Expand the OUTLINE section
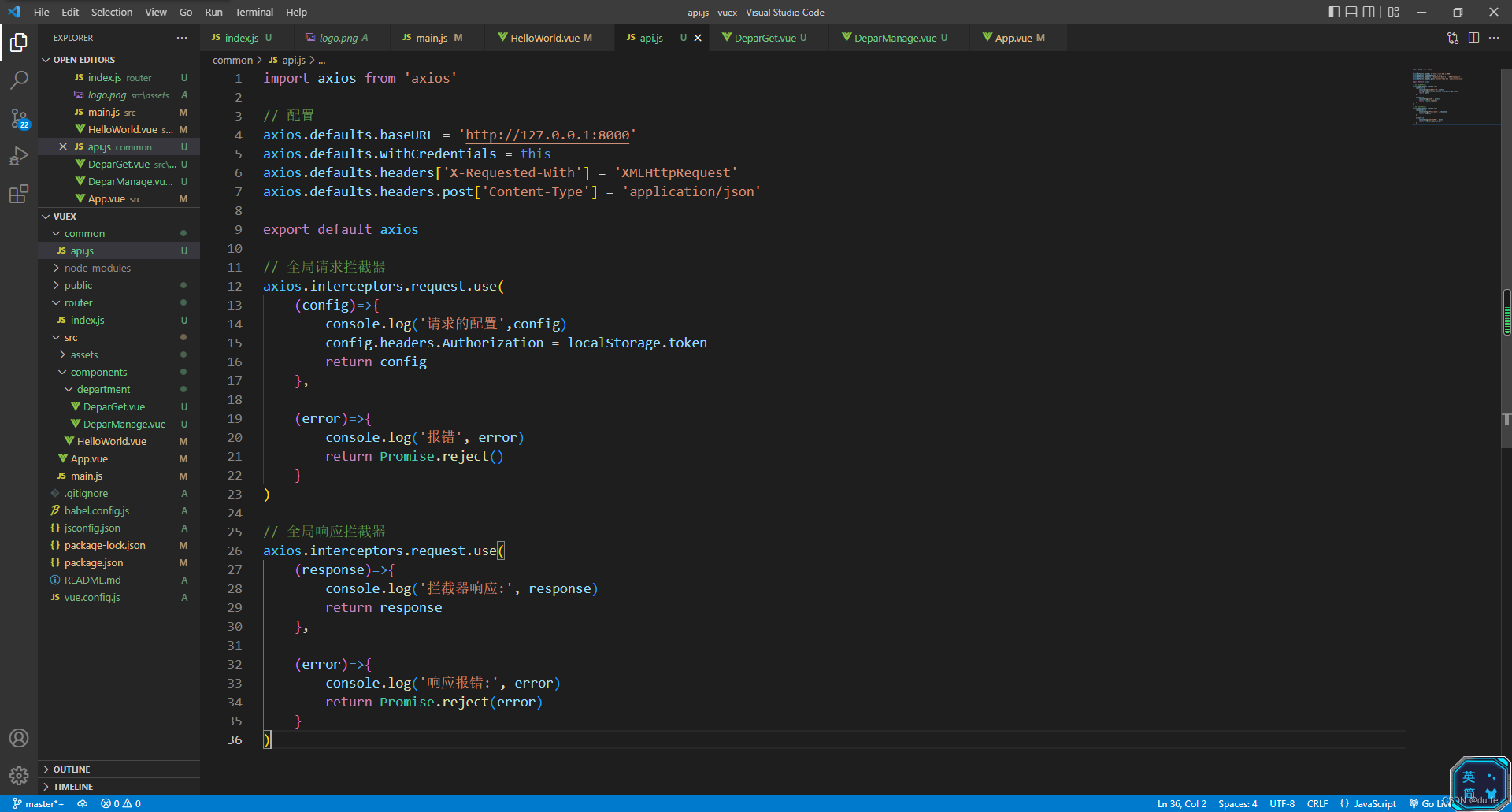The height and width of the screenshot is (812, 1512). pos(72,769)
